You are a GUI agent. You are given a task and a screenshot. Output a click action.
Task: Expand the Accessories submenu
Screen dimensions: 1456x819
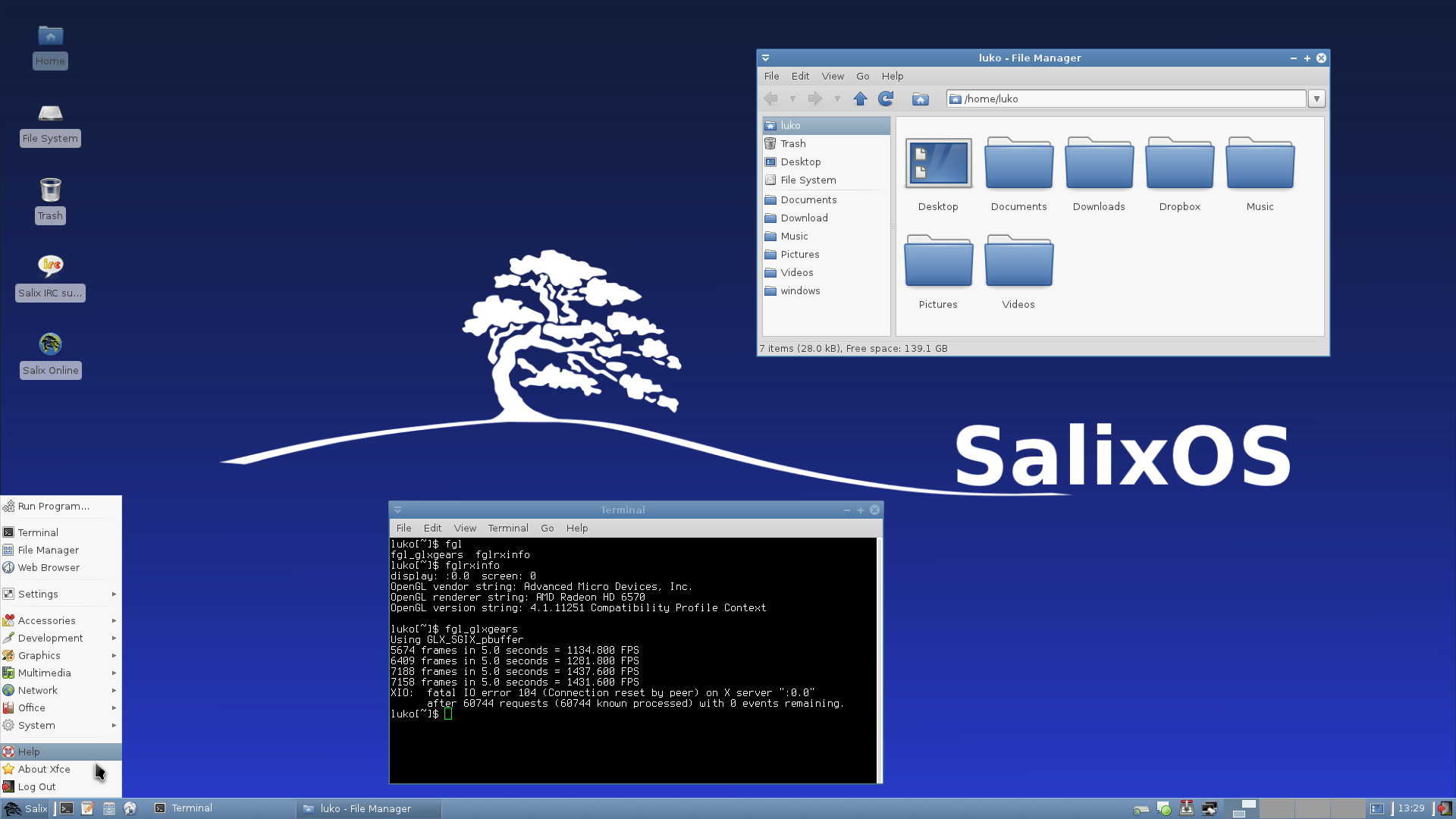[61, 620]
